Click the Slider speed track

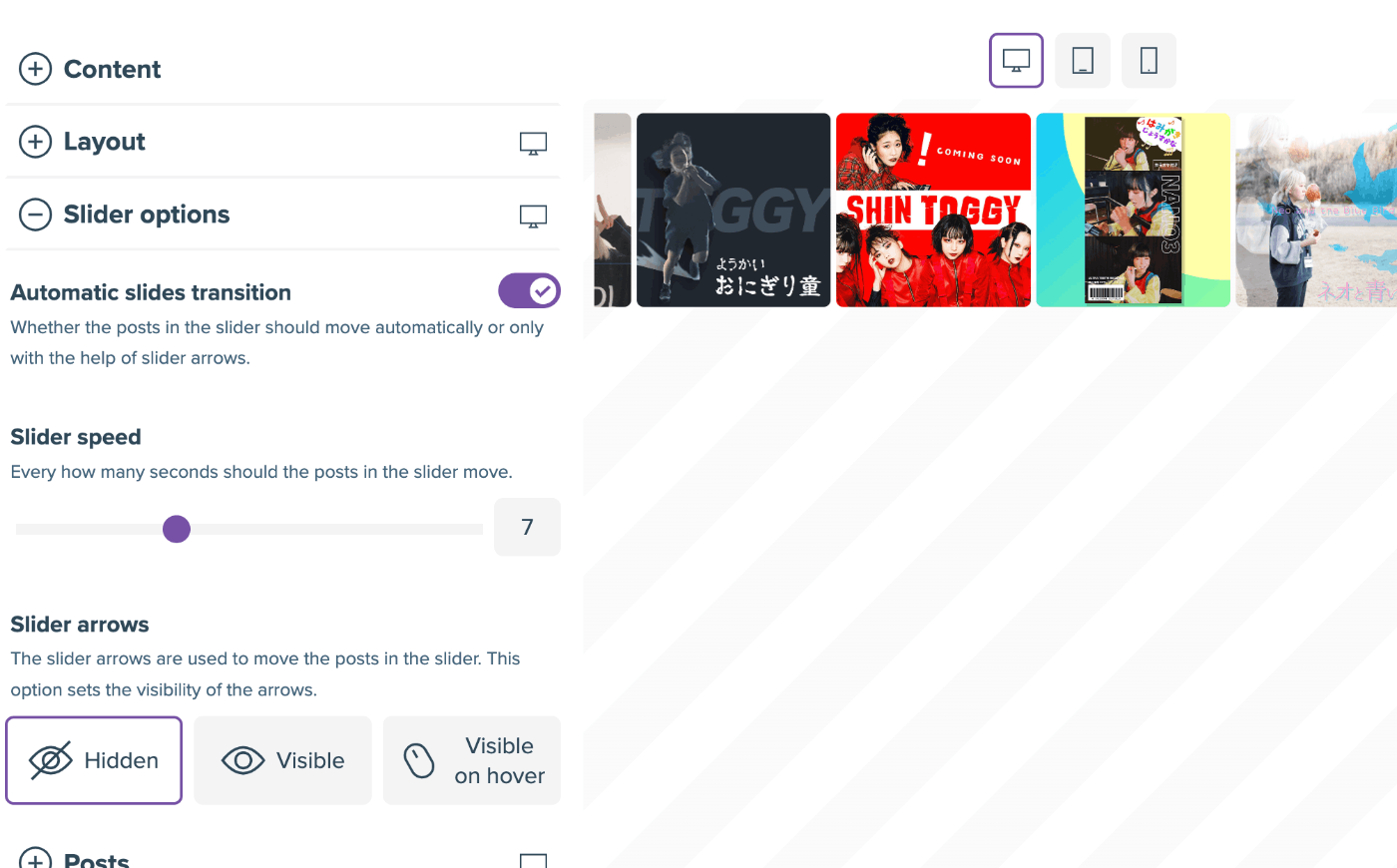coord(249,529)
